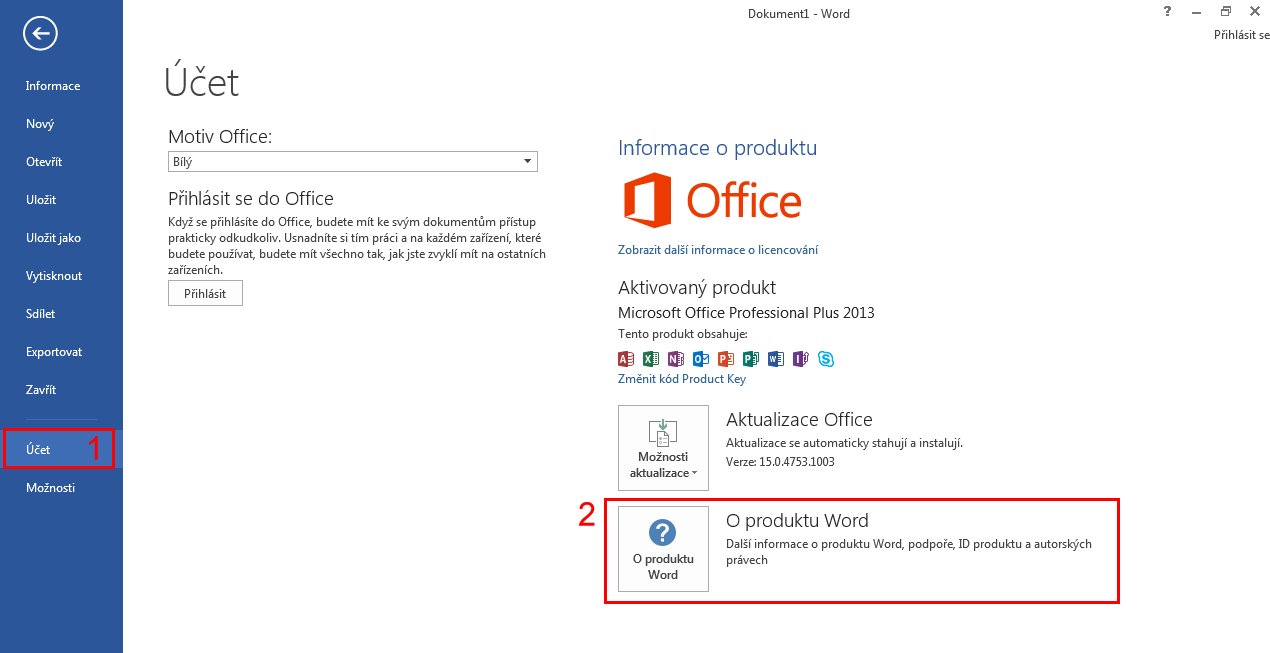The height and width of the screenshot is (653, 1270).
Task: Click the help question mark in title bar
Action: 1167,12
